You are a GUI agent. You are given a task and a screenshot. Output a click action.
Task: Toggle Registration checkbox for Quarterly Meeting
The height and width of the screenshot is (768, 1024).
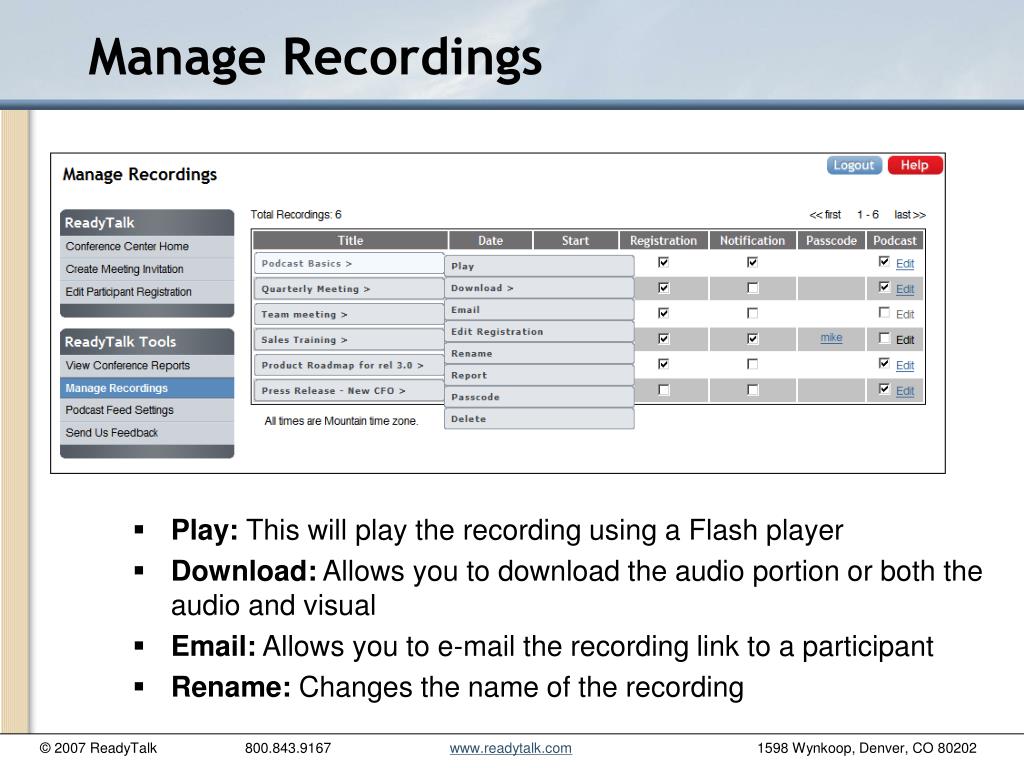tap(664, 288)
